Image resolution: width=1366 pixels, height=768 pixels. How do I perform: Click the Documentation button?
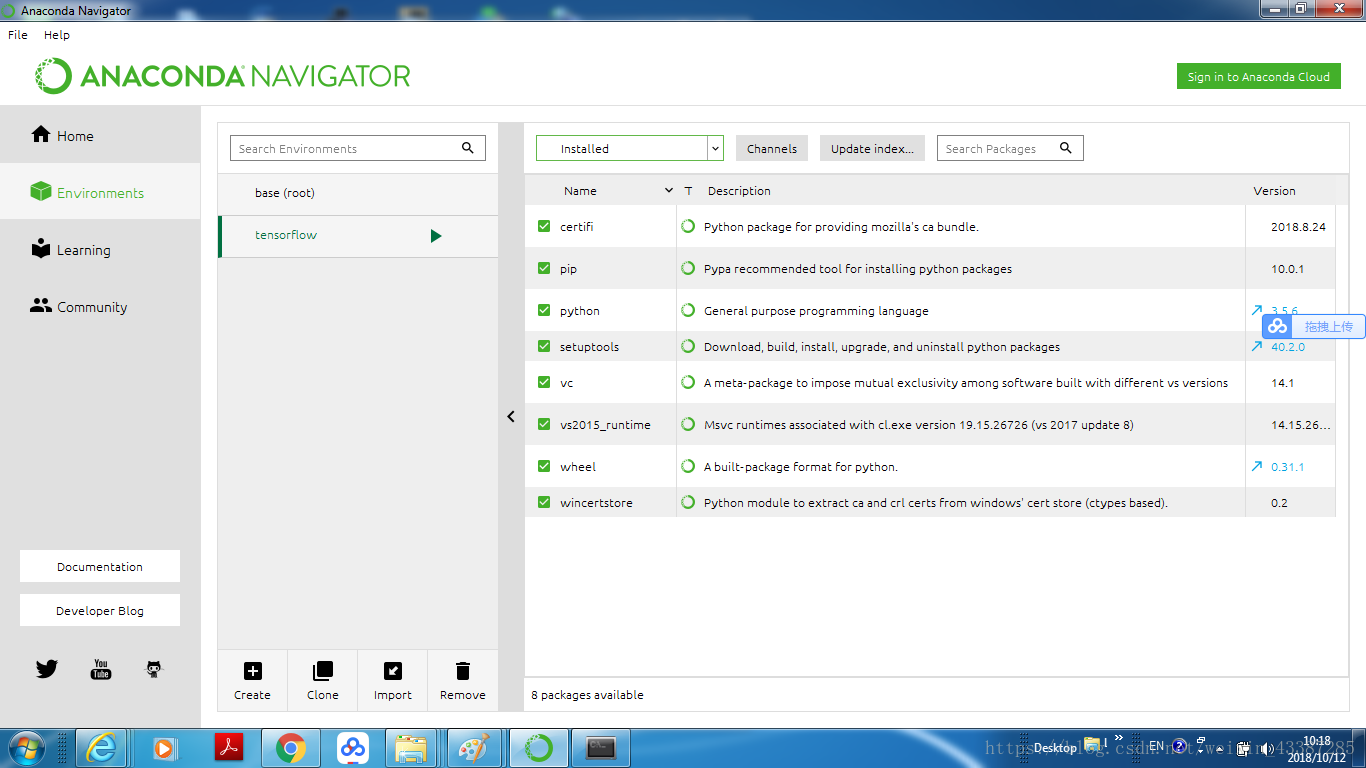(100, 566)
